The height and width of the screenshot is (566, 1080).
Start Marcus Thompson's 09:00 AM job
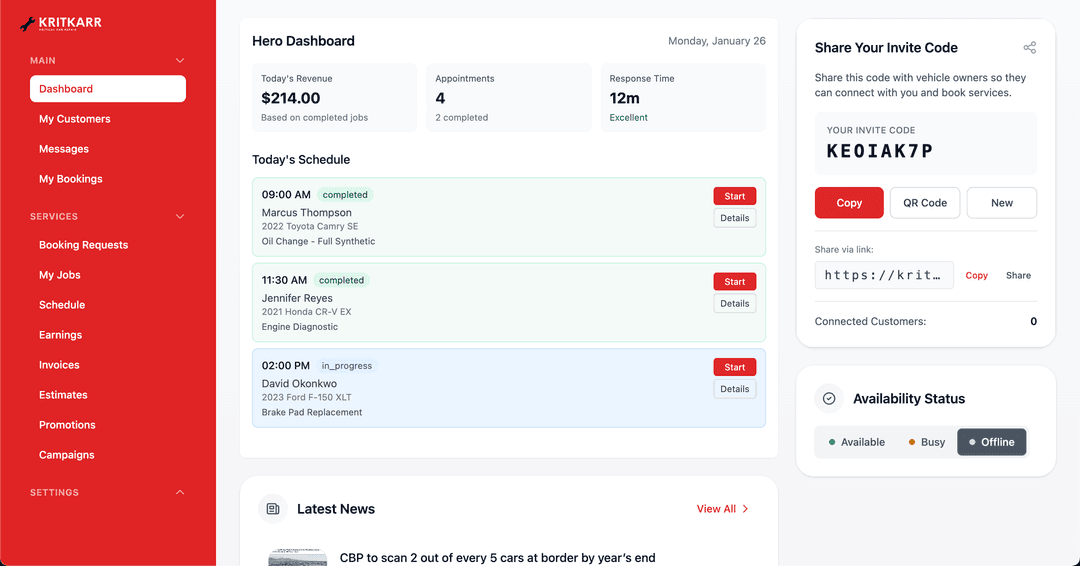(734, 196)
